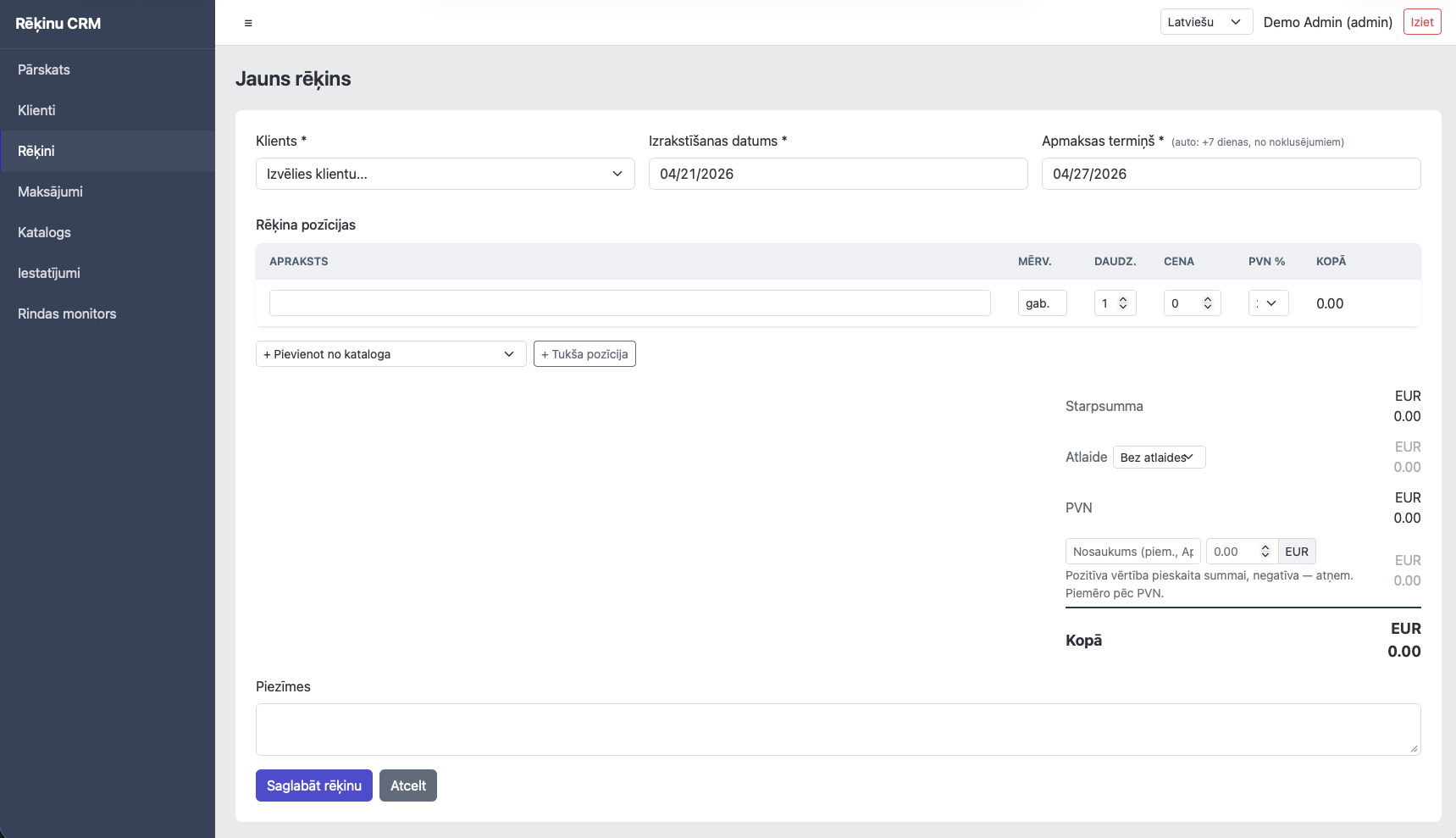Viewport: 1456px width, 838px height.
Task: Click the Cena price stepper arrows
Action: 1208,303
